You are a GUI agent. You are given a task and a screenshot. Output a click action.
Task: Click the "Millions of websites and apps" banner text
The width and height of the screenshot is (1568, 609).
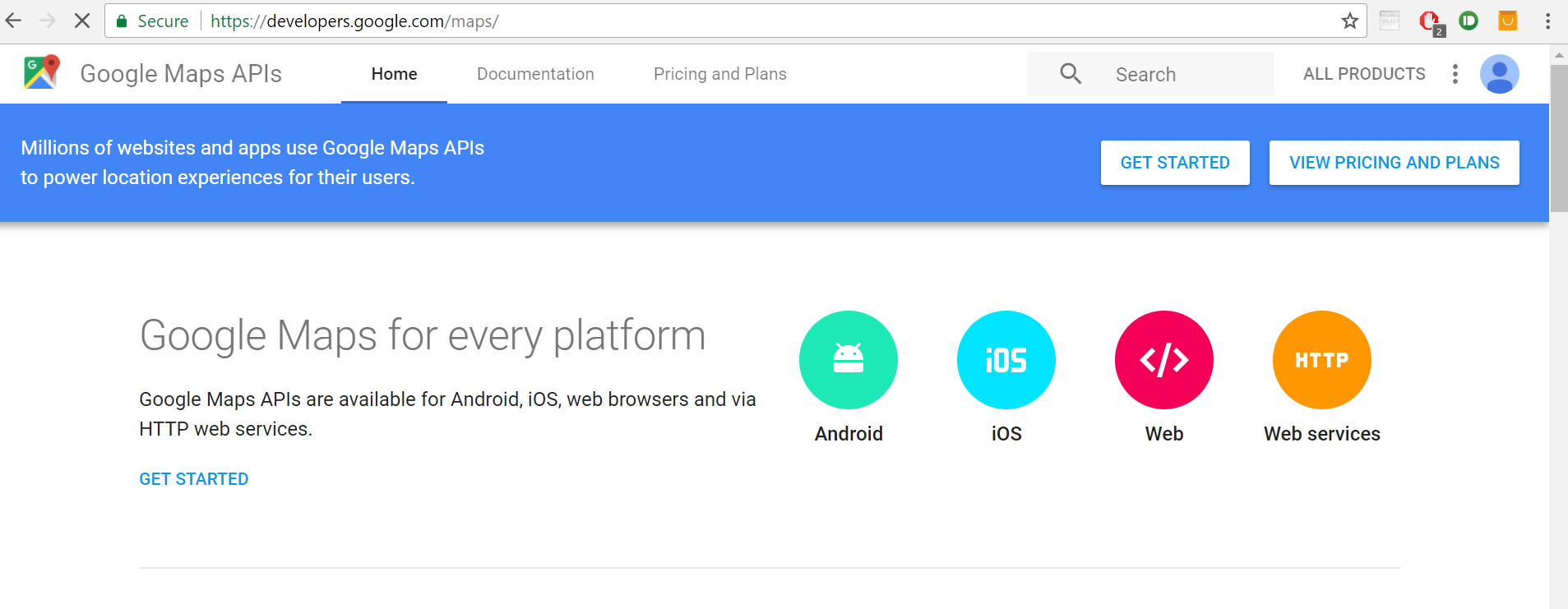tap(252, 163)
